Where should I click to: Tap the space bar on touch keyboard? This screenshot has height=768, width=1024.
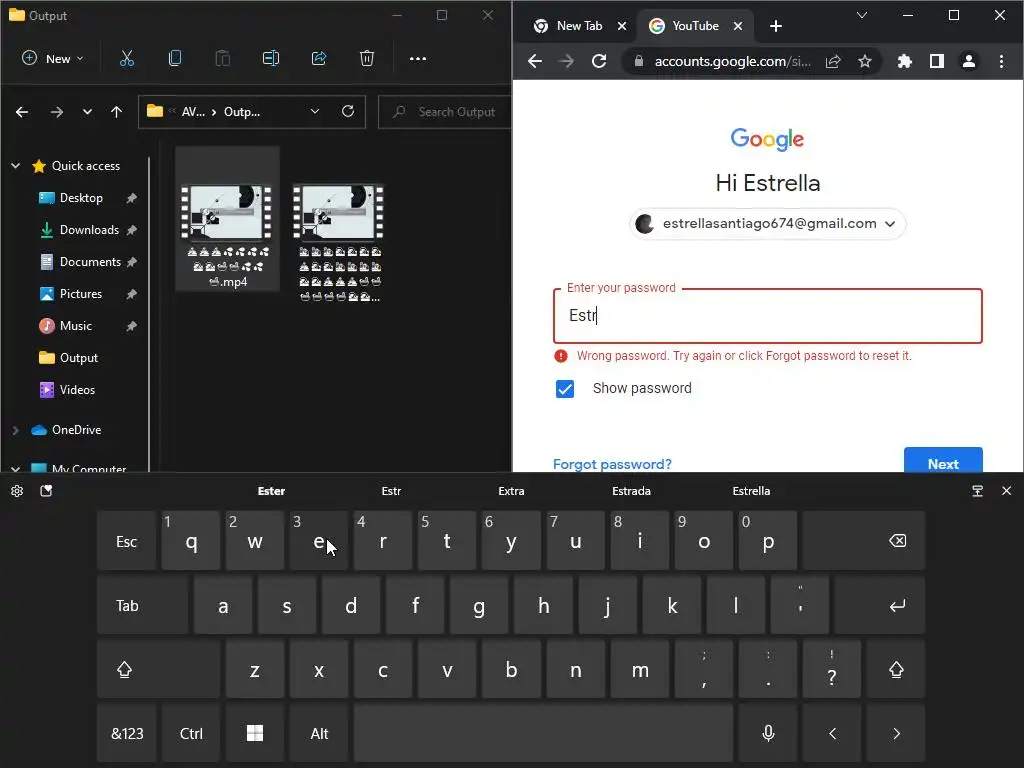[x=543, y=733]
